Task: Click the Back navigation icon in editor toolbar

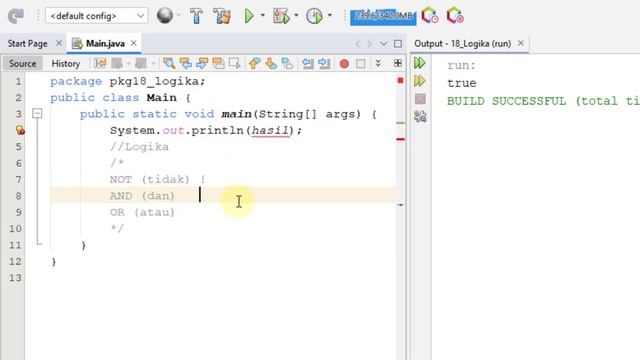Action: 117,63
